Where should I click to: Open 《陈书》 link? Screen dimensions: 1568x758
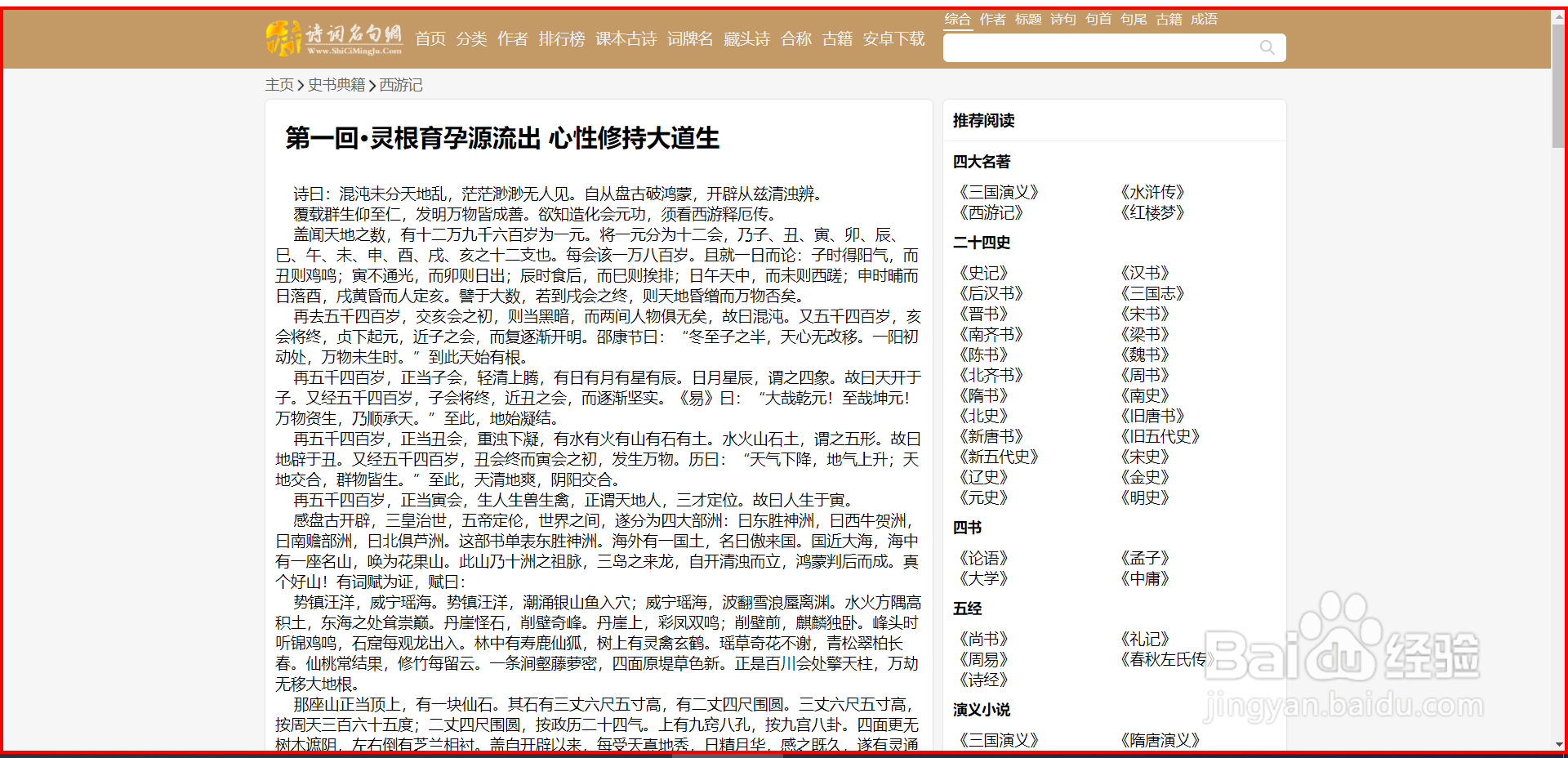tap(984, 354)
